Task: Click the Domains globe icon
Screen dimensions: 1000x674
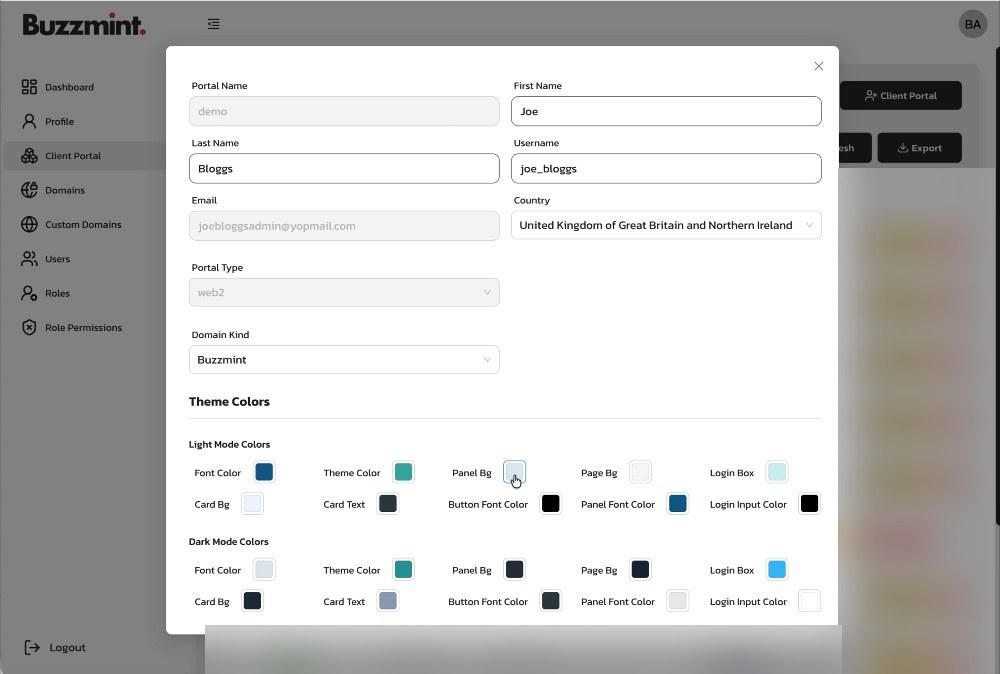Action: [x=29, y=190]
